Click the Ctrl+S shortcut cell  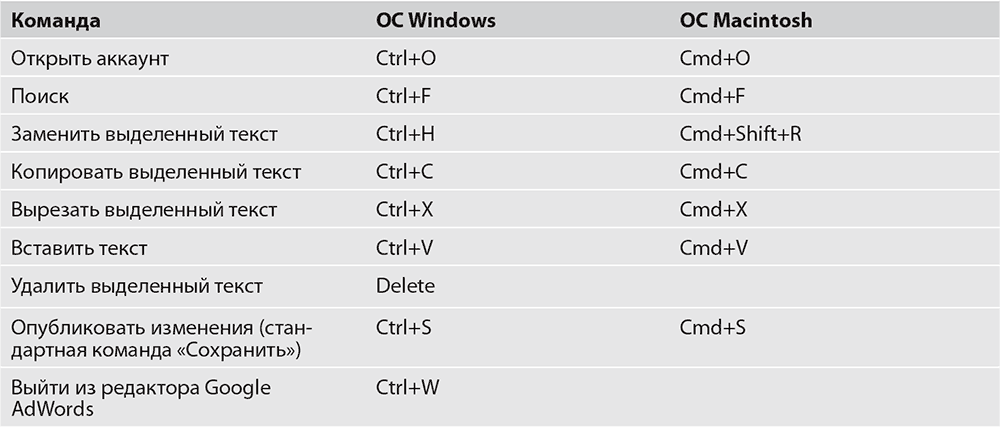404,327
